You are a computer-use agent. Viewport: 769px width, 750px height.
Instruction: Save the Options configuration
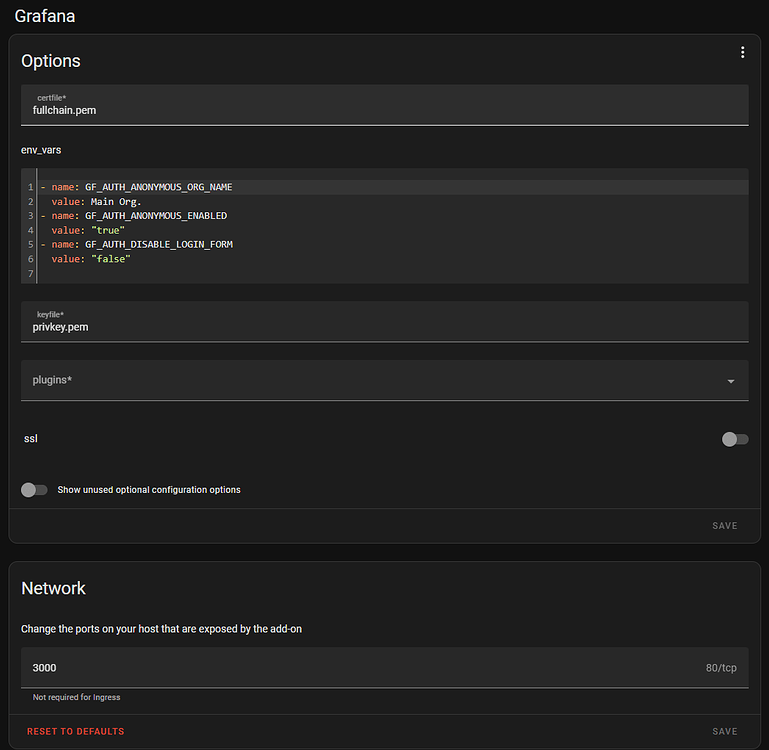pyautogui.click(x=724, y=525)
